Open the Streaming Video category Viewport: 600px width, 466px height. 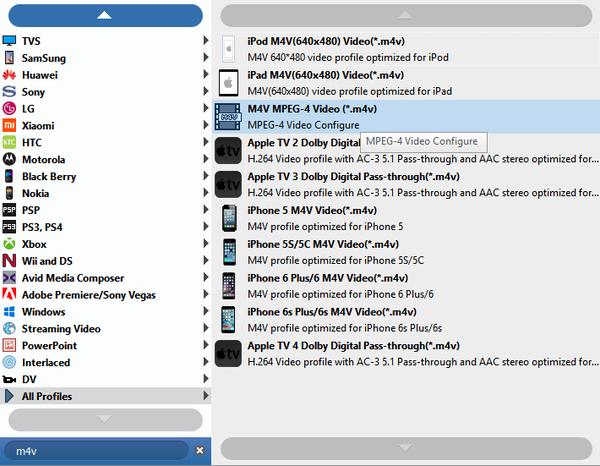point(106,328)
